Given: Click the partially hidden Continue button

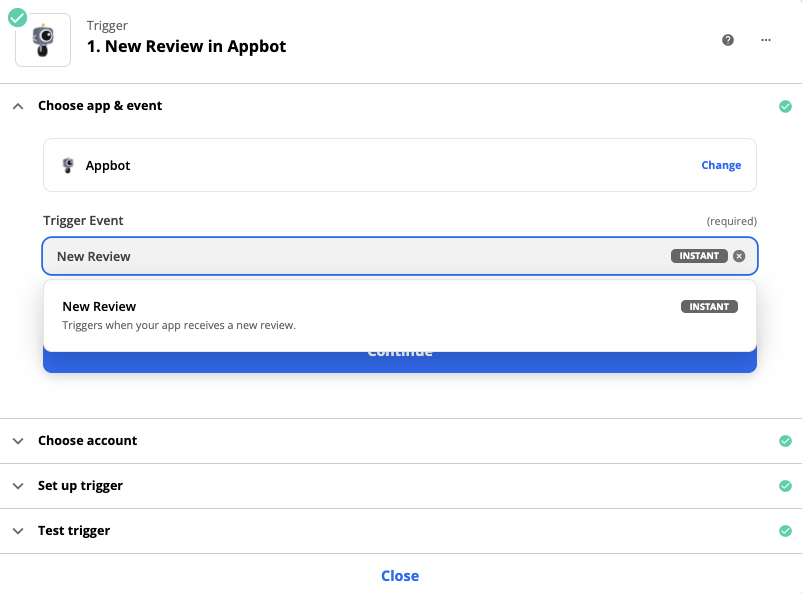Looking at the screenshot, I should (x=399, y=362).
